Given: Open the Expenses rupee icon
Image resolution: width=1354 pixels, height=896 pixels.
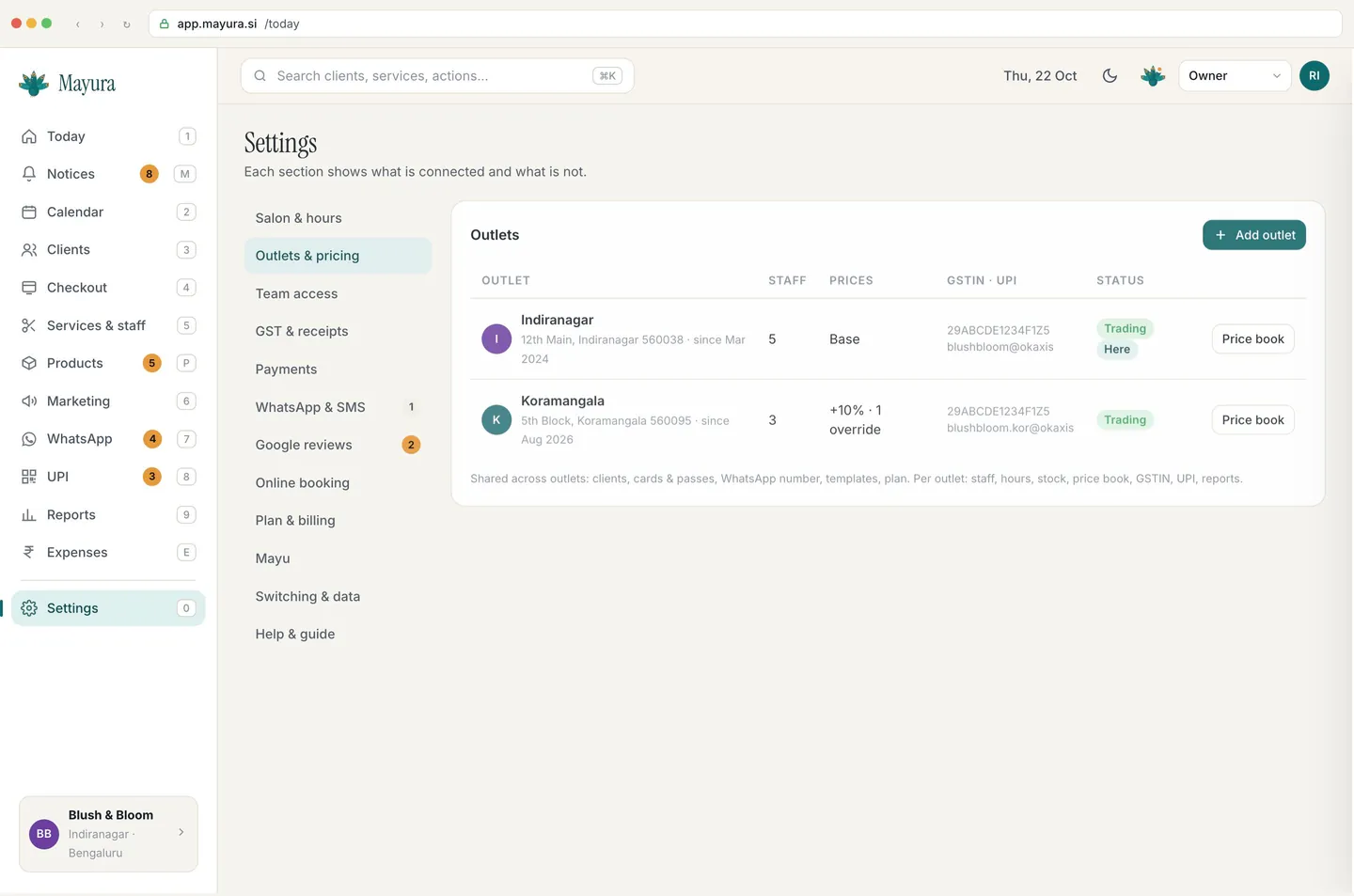Looking at the screenshot, I should (29, 552).
